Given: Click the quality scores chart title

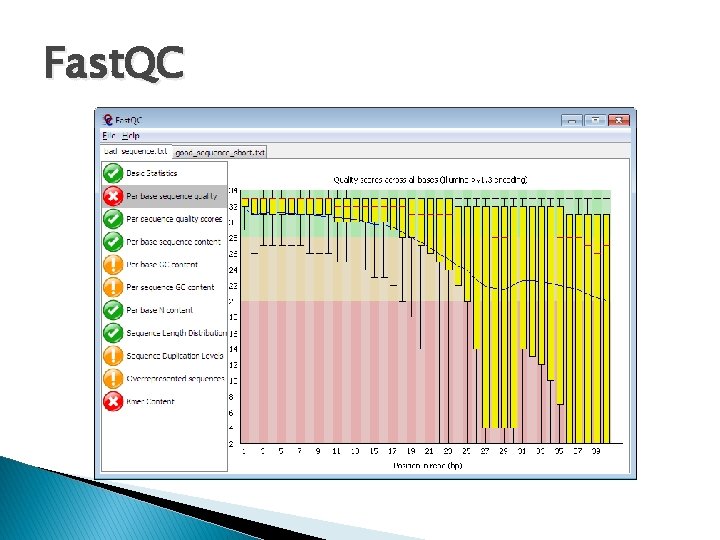Looking at the screenshot, I should point(430,180).
